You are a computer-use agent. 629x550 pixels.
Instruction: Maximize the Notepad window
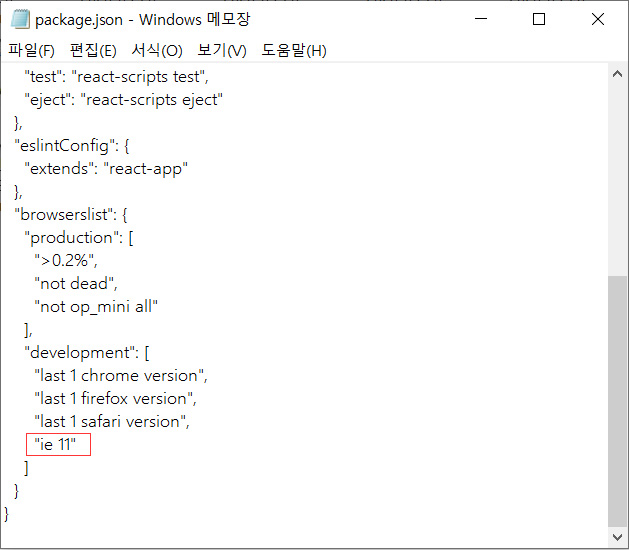539,19
